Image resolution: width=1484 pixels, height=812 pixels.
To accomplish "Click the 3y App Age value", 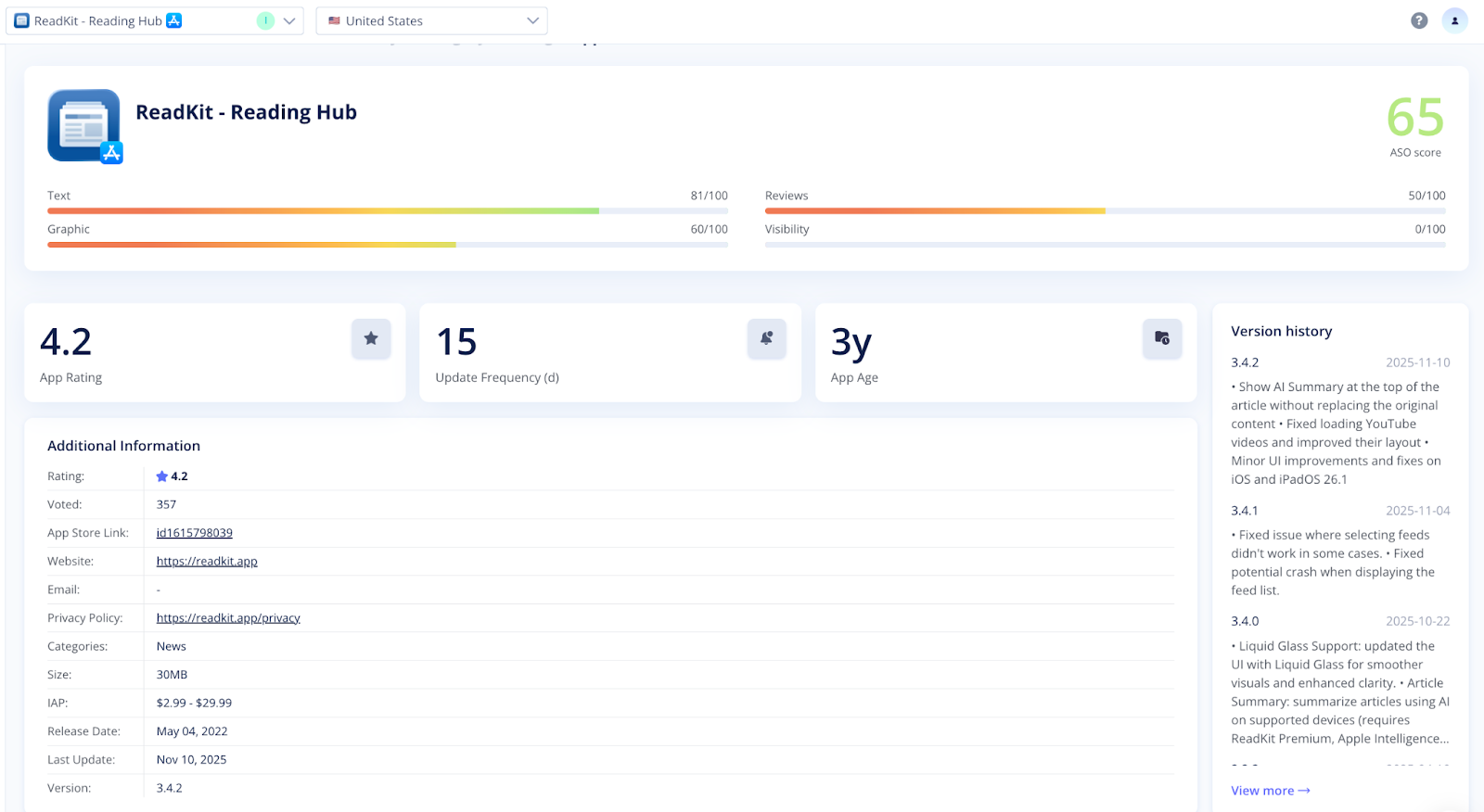I will 851,343.
